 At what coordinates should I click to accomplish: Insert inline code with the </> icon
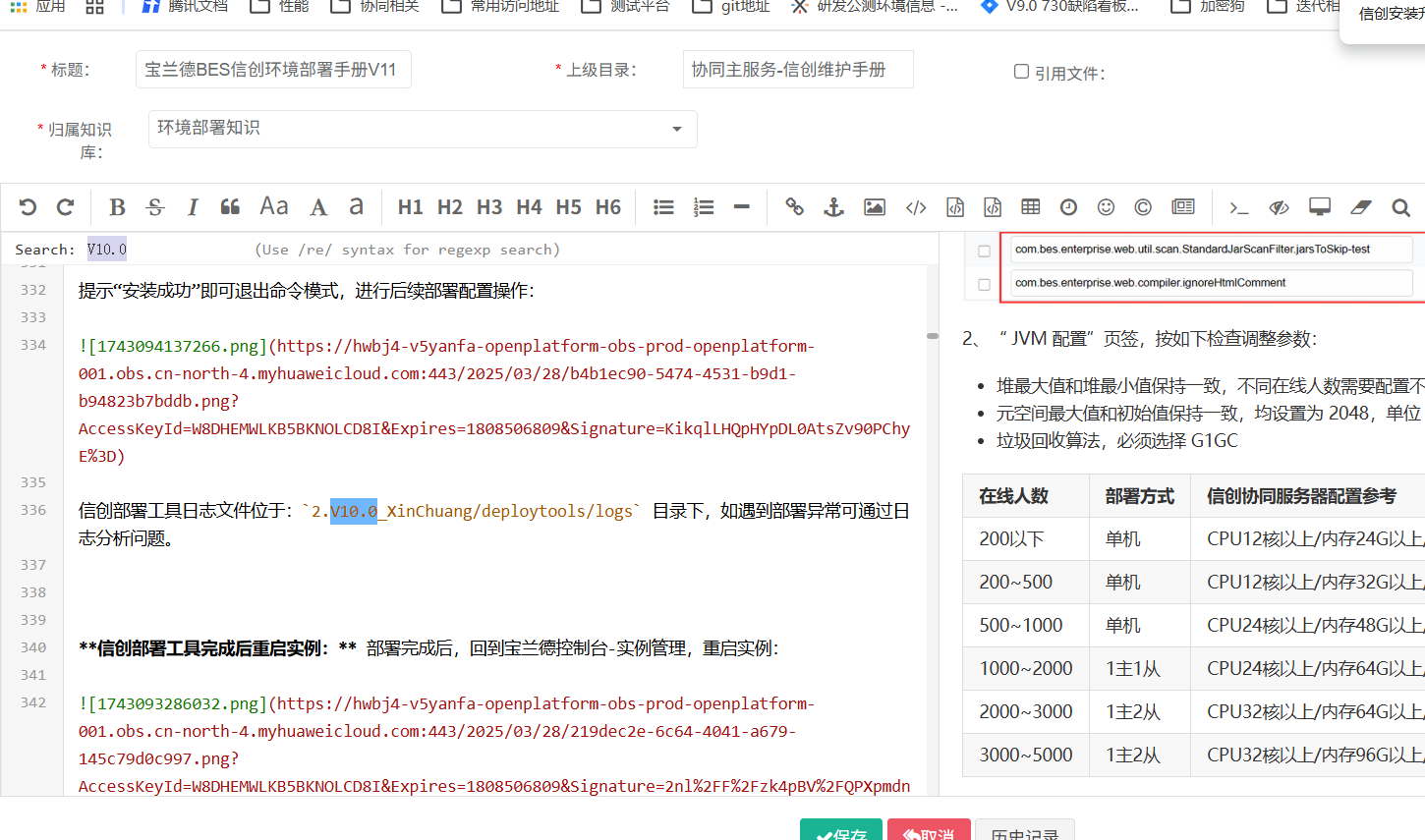916,207
